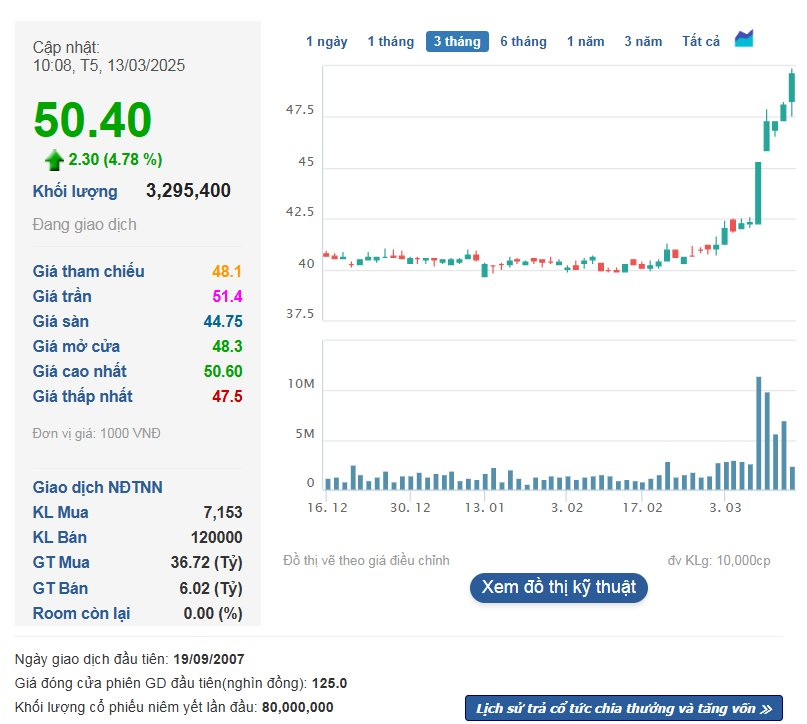Screen dimensions: 807x724
Task: Click the area chart type icon
Action: [744, 39]
